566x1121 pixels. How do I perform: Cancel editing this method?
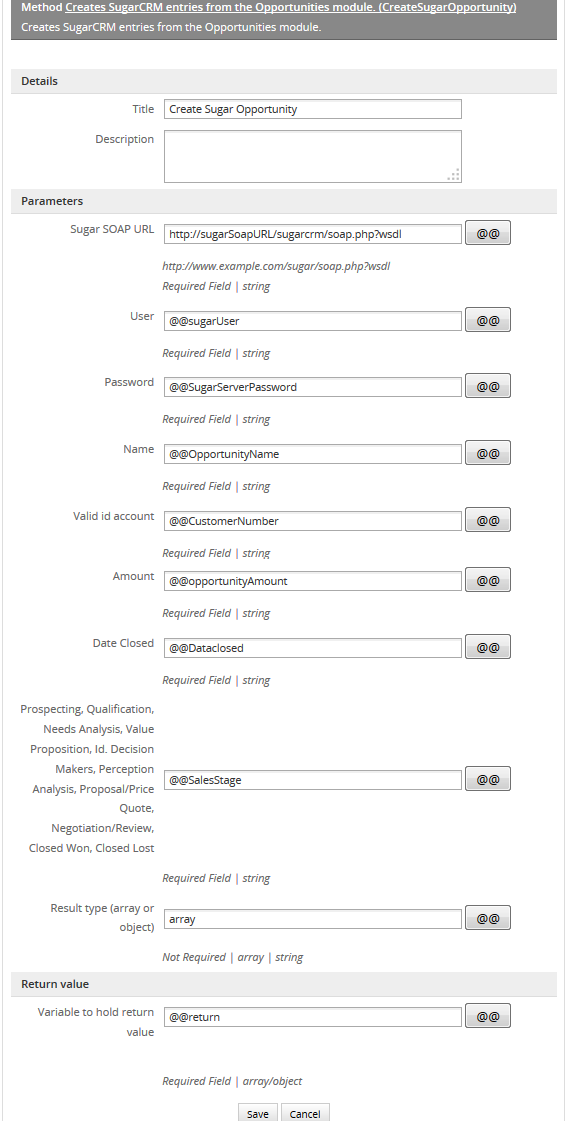305,1113
